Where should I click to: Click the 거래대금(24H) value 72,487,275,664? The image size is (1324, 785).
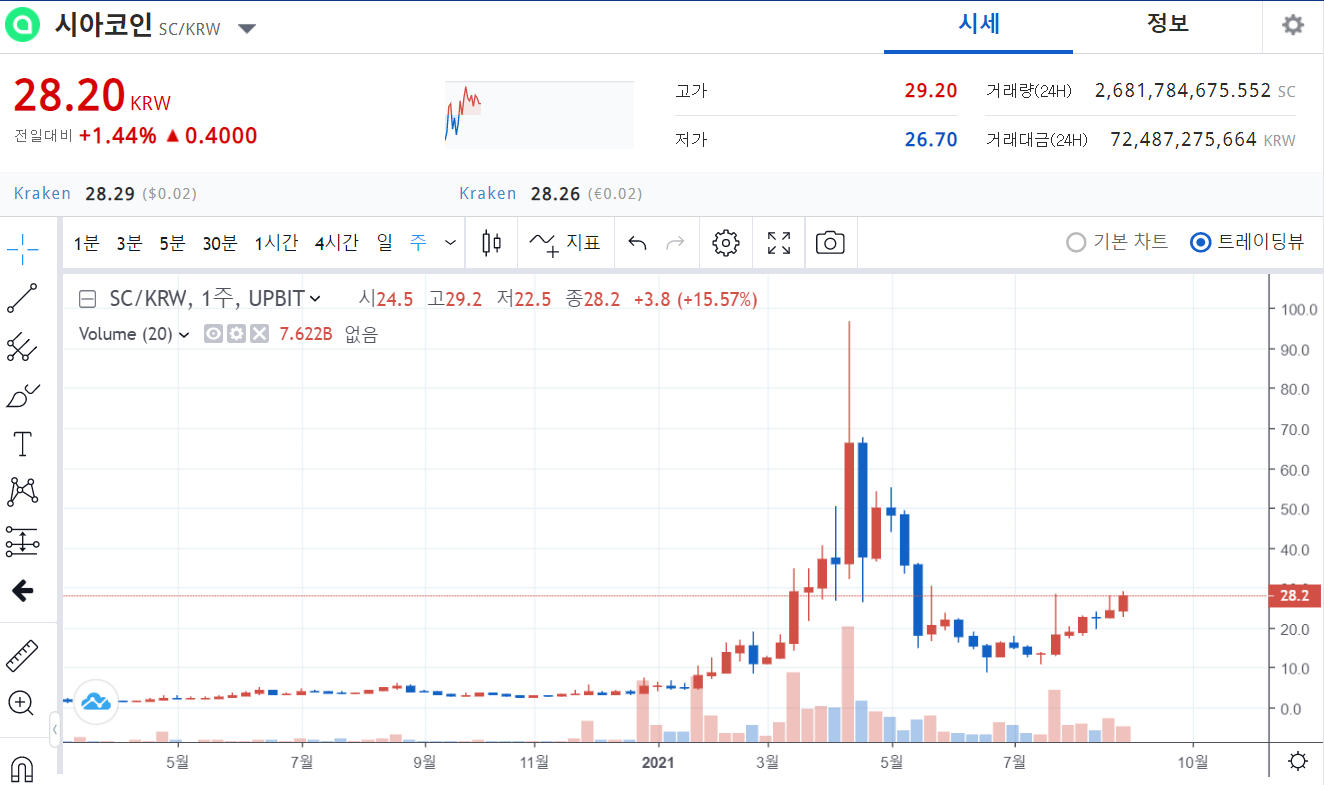coord(1183,140)
